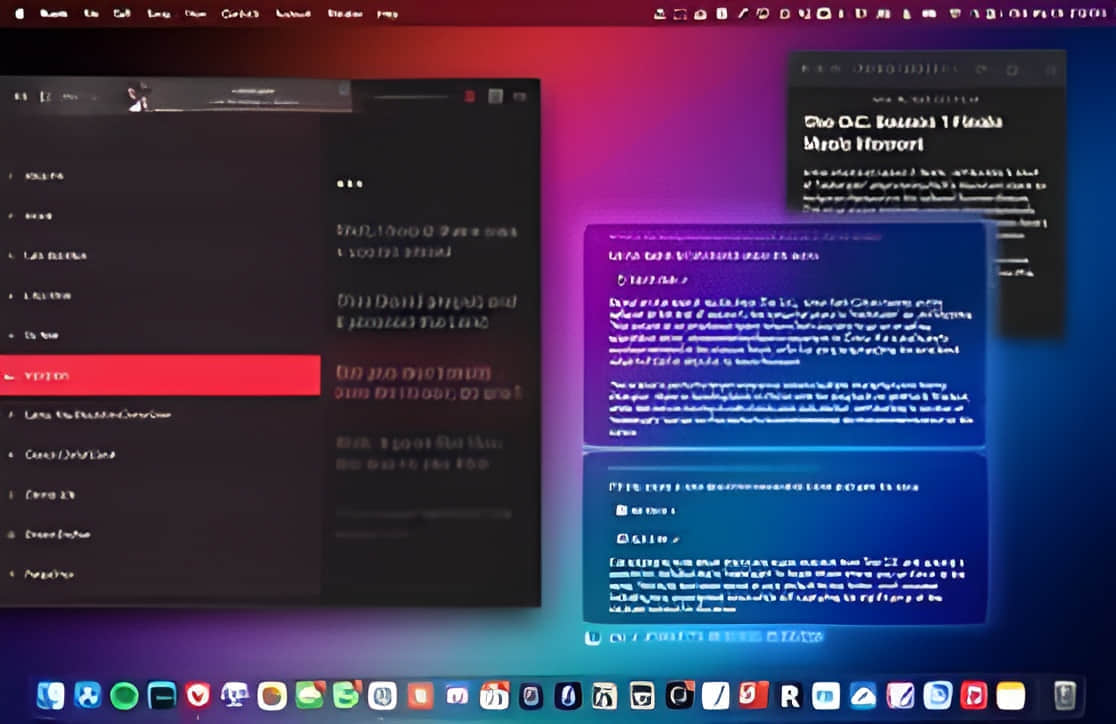Click the album artwork in the player header
This screenshot has width=1116, height=724.
click(x=139, y=96)
